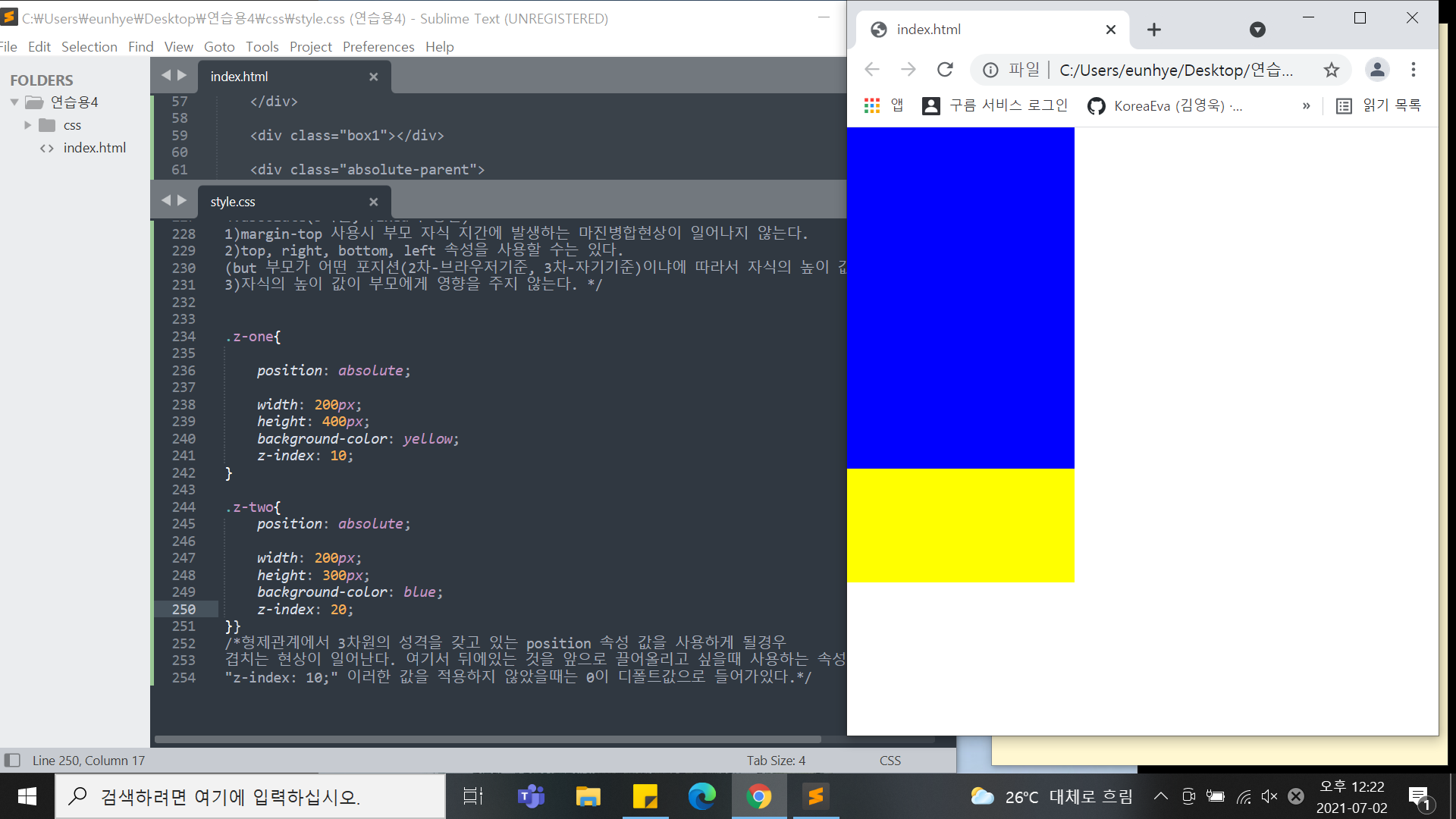
Task: Close the index.html editor tab
Action: 373,77
